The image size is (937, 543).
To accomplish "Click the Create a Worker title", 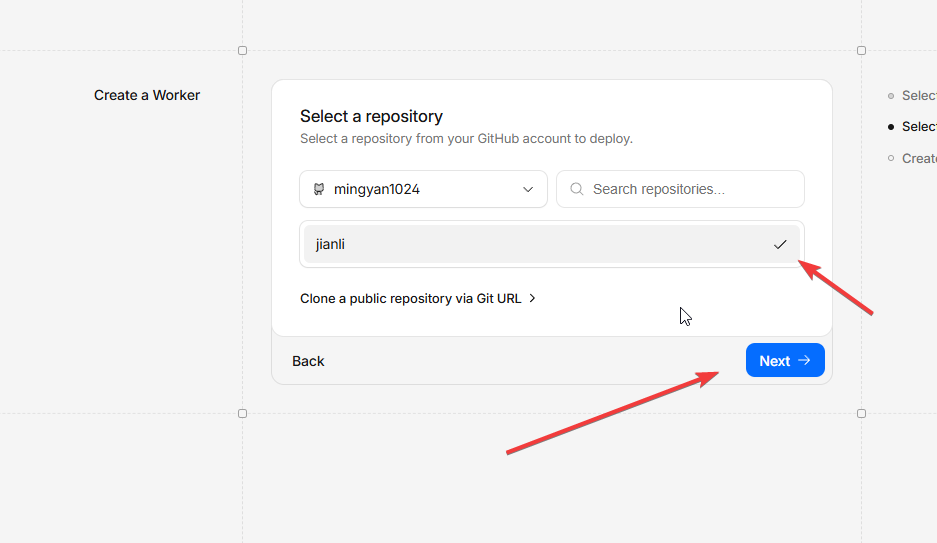I will (147, 95).
